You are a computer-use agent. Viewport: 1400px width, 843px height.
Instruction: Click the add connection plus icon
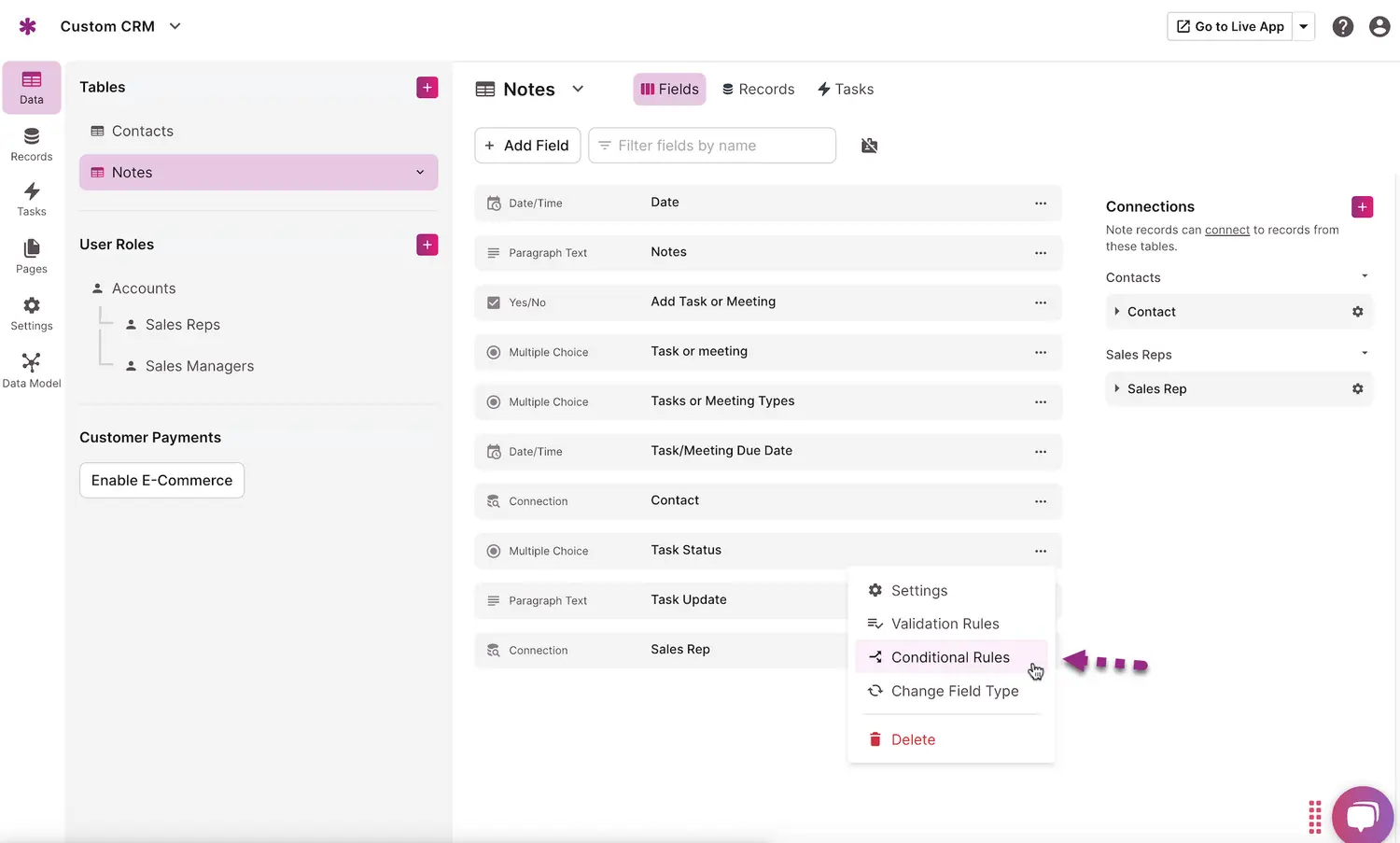coord(1362,207)
